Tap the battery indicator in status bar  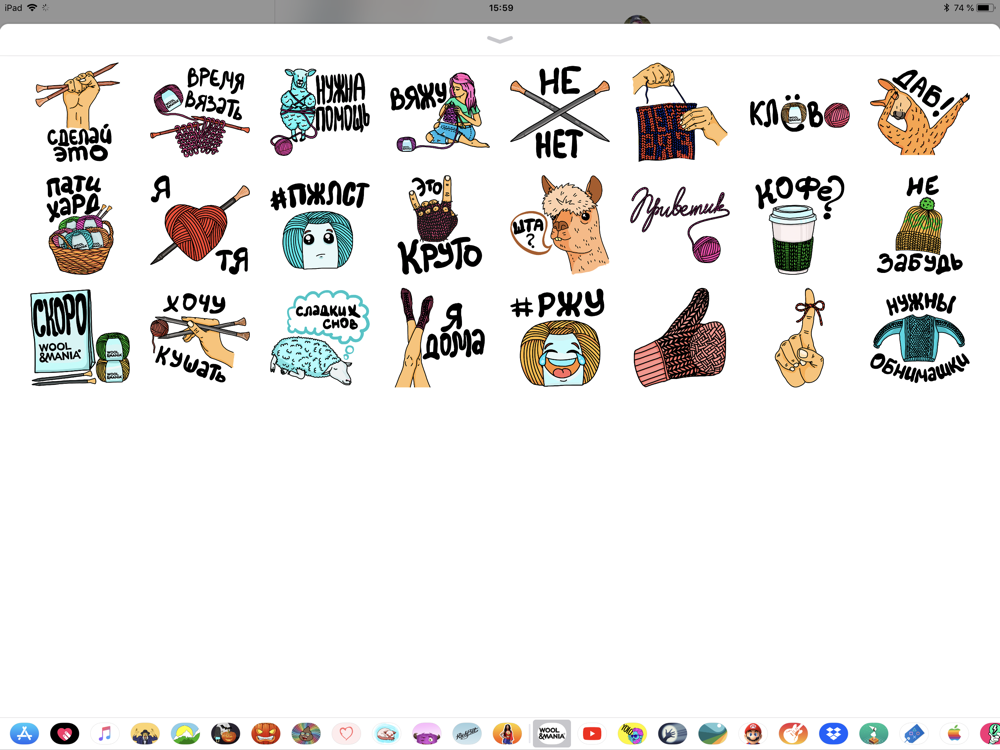click(x=986, y=8)
